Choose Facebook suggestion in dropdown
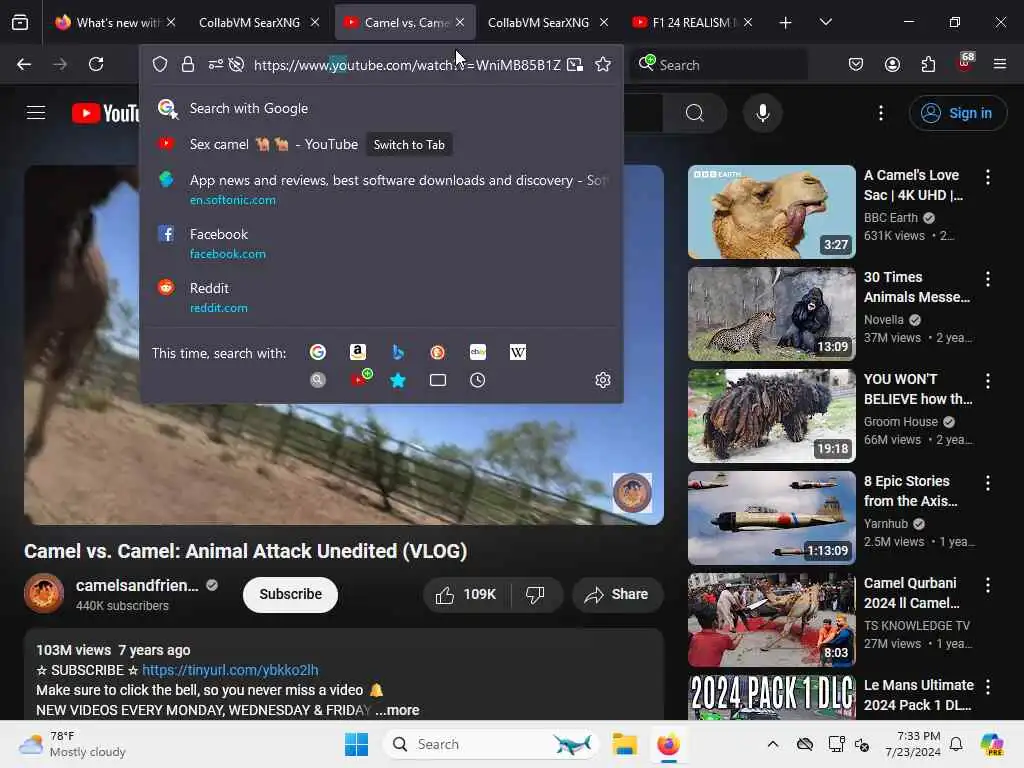1024x768 pixels. (x=381, y=243)
